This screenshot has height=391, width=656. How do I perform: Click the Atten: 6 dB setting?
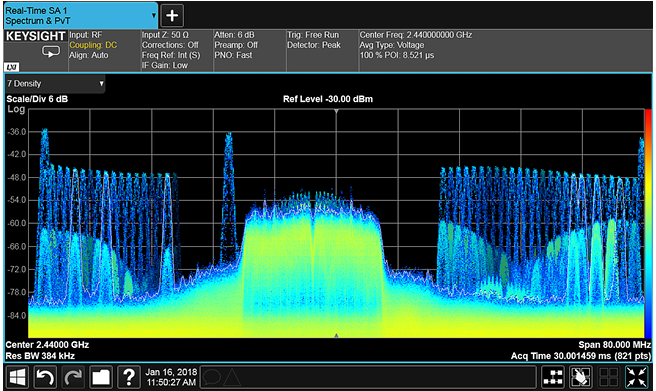(x=234, y=35)
